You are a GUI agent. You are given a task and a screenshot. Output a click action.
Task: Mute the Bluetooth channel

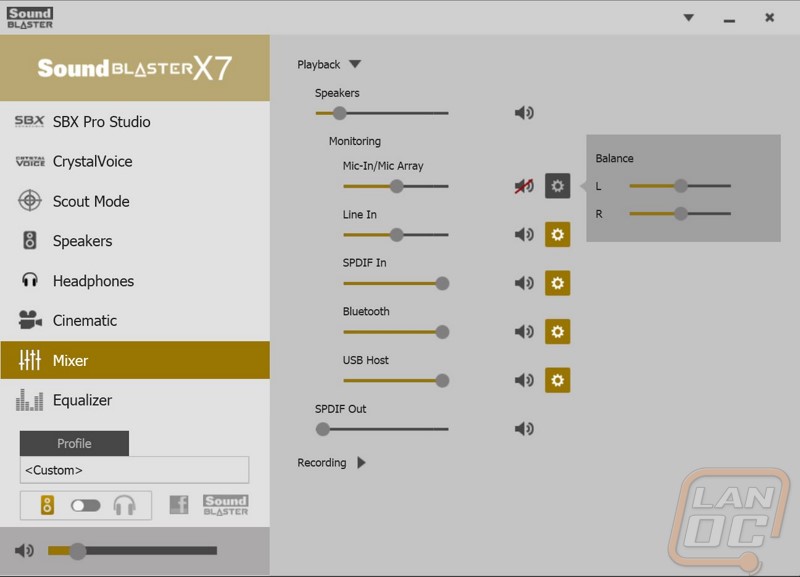tap(524, 332)
